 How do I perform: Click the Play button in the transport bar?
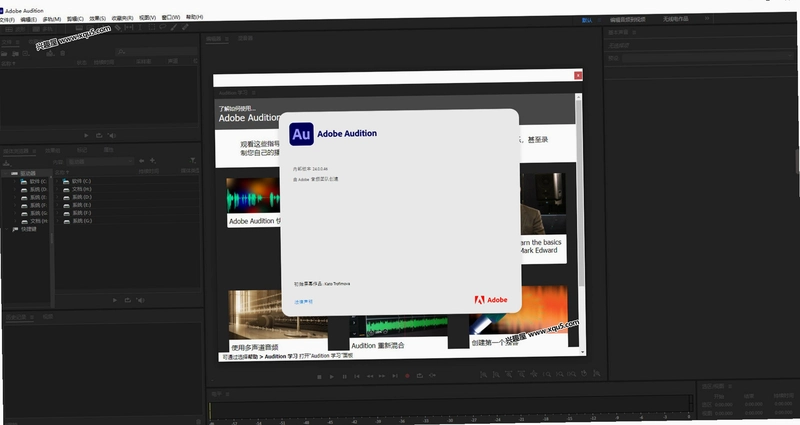pos(332,377)
